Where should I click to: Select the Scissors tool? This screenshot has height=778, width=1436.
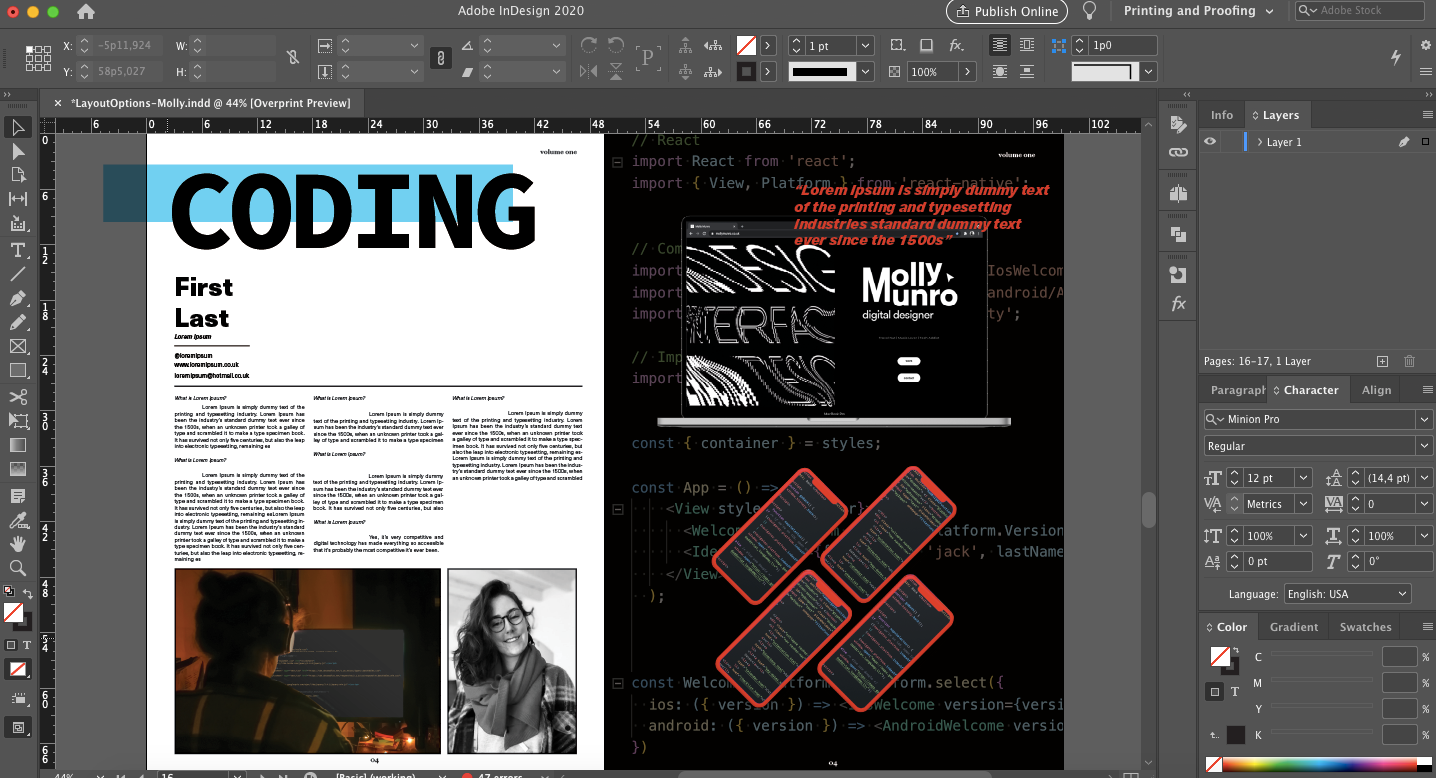point(17,397)
